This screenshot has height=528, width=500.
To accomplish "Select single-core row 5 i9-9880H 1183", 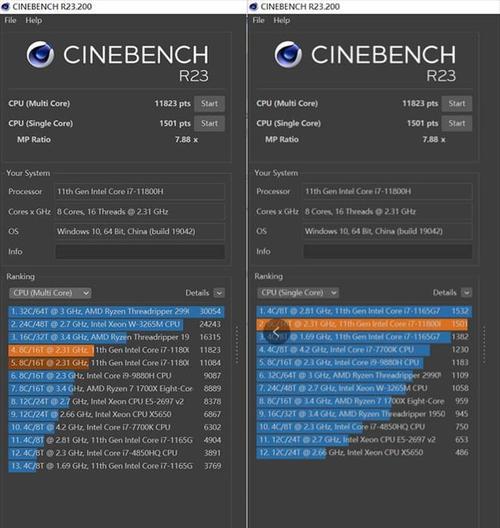I will [x=364, y=362].
